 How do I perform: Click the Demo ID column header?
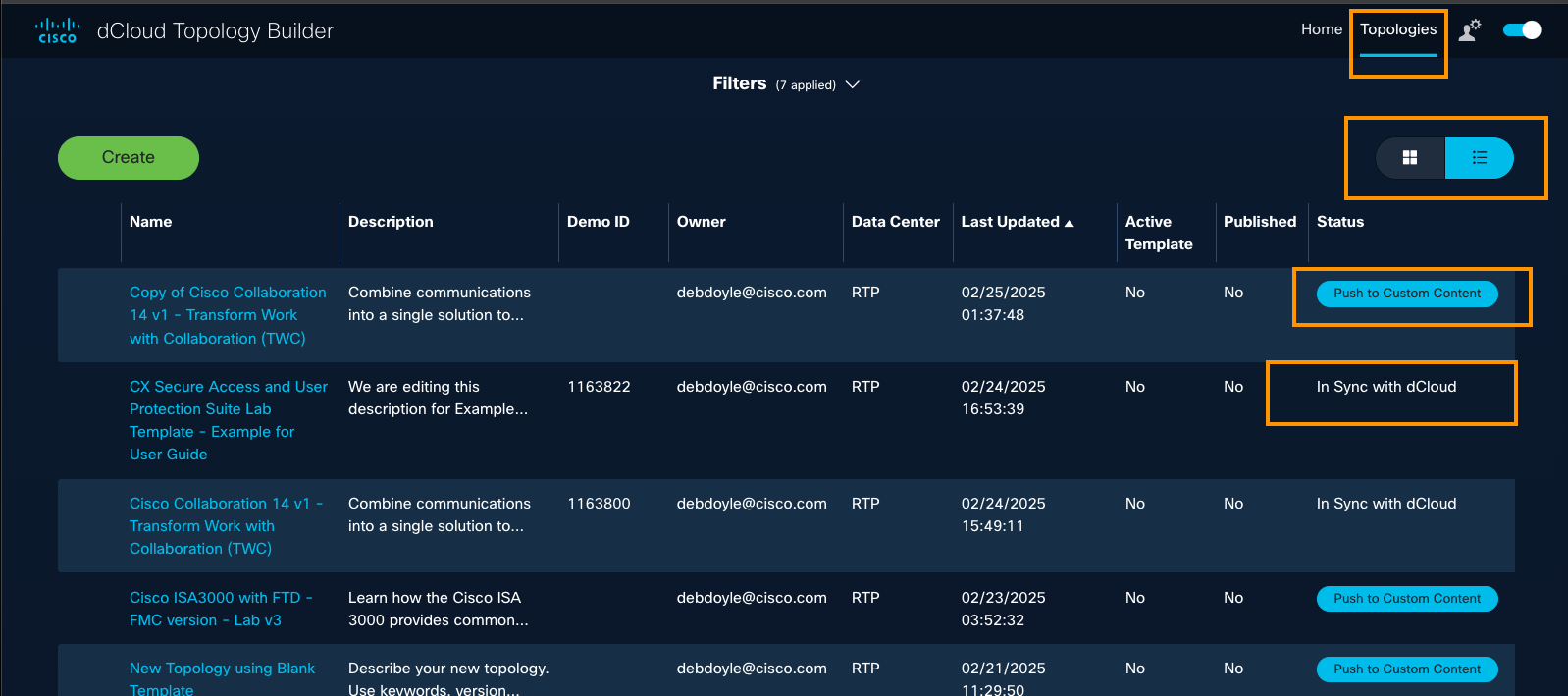[x=599, y=222]
